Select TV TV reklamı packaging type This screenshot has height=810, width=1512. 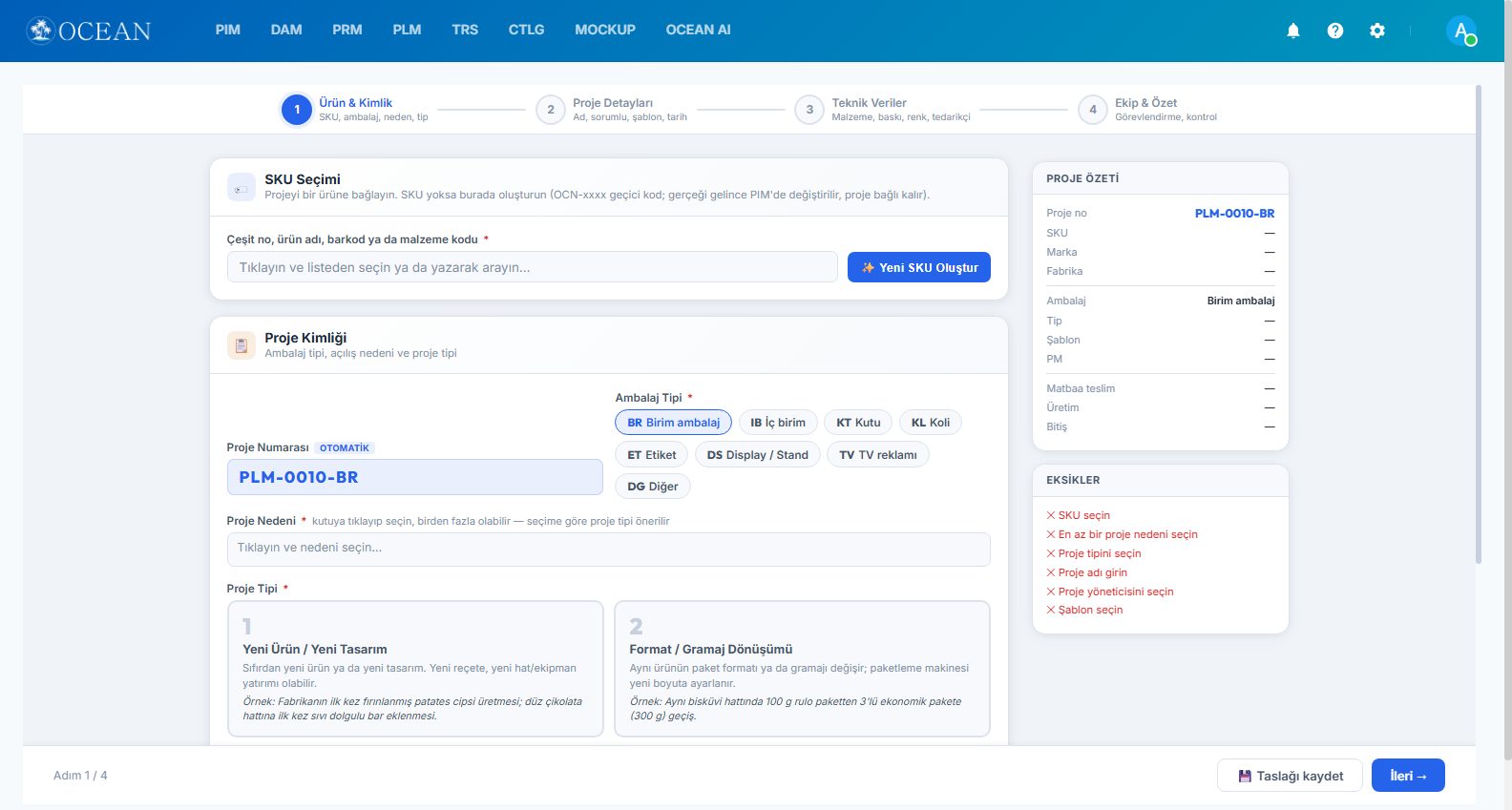click(x=878, y=455)
